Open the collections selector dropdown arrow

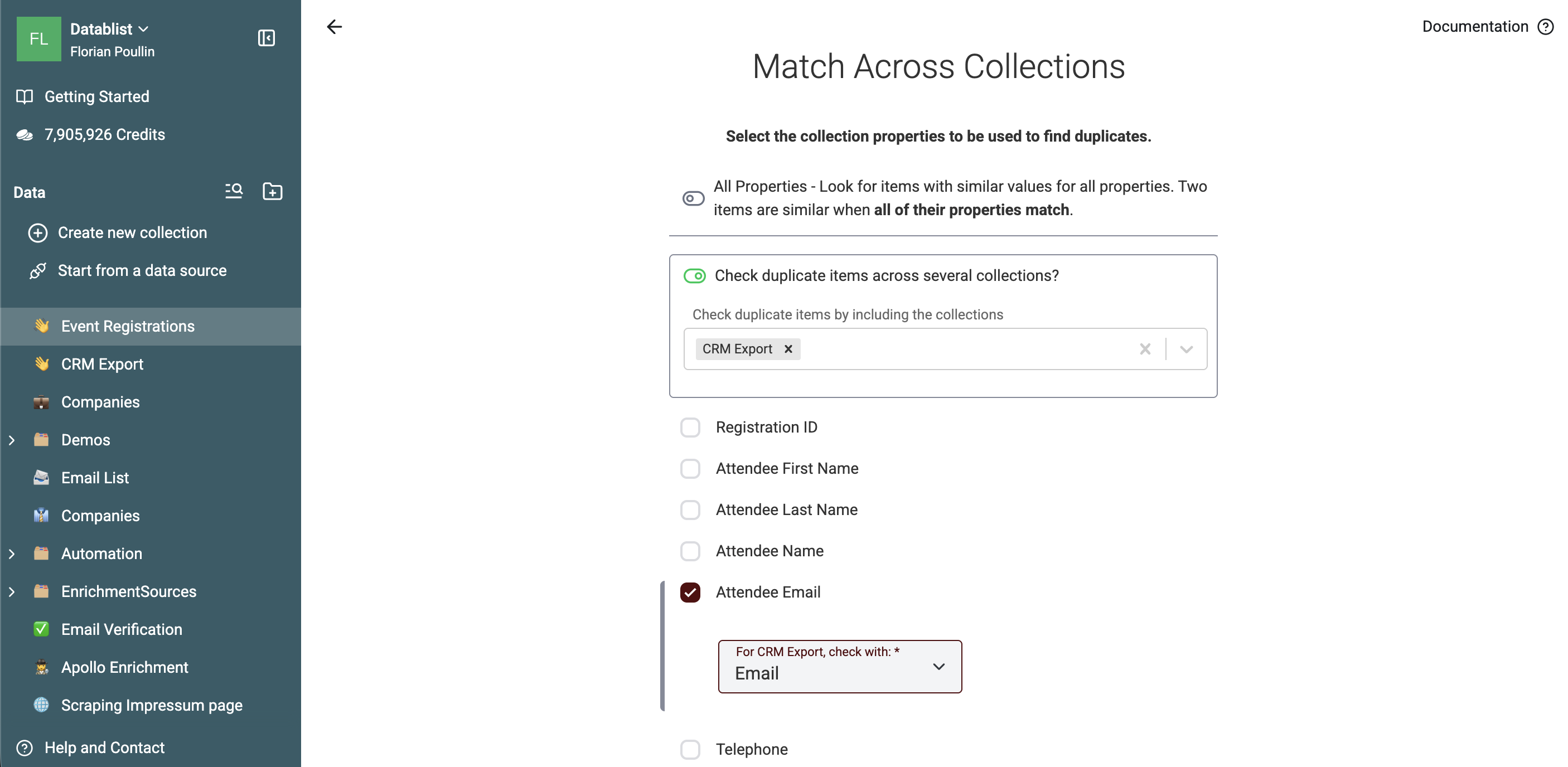[1185, 349]
